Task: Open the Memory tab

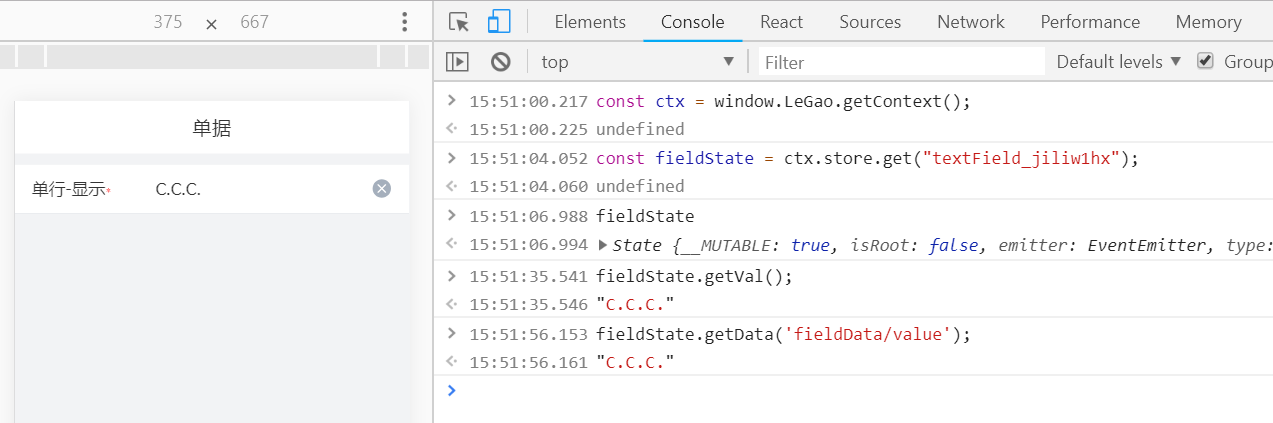Action: [x=1208, y=22]
